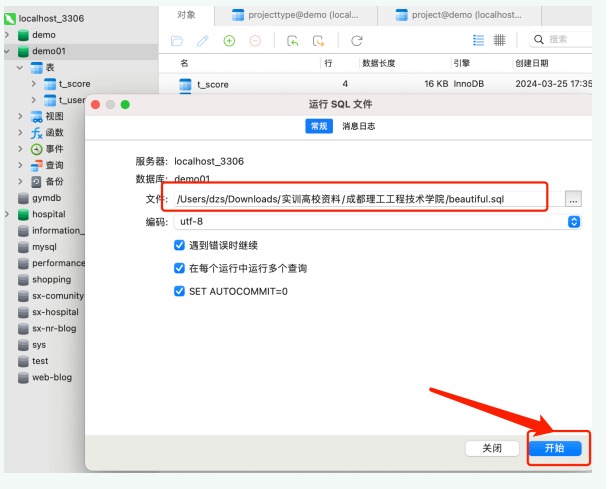Select the gymdb database
The width and height of the screenshot is (609, 489).
tap(46, 198)
